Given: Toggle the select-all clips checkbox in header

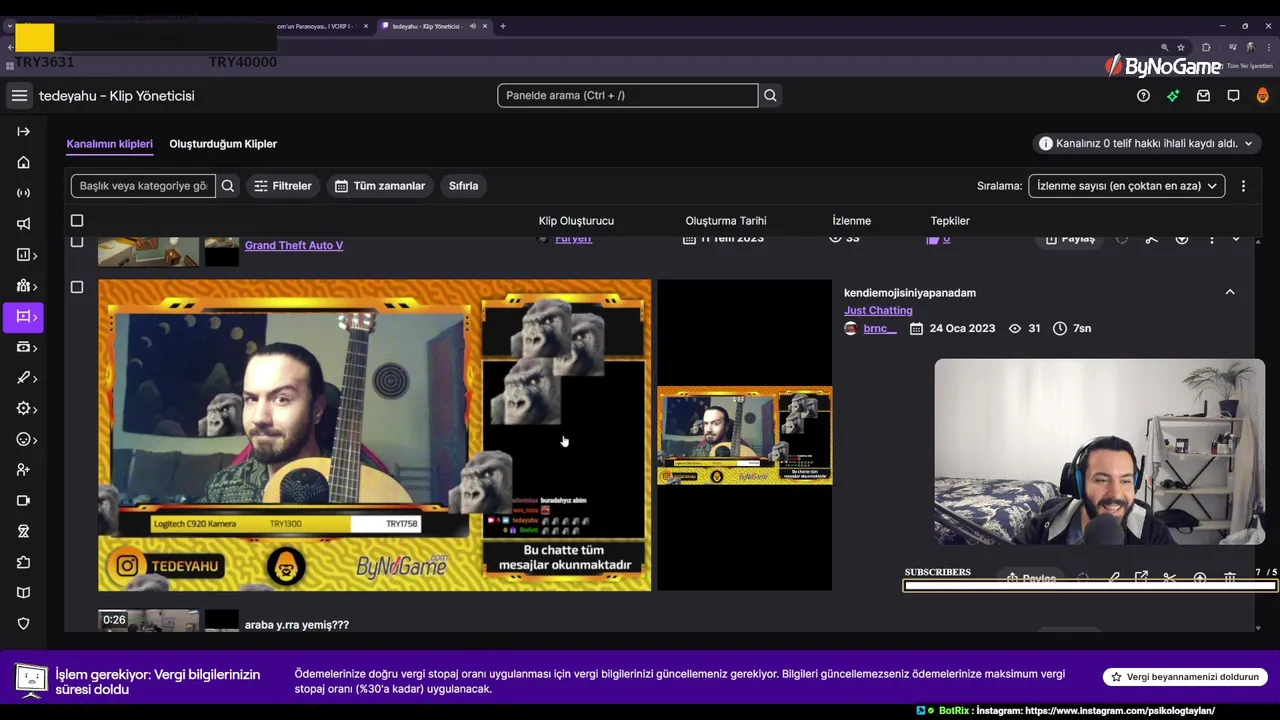Looking at the screenshot, I should [77, 220].
